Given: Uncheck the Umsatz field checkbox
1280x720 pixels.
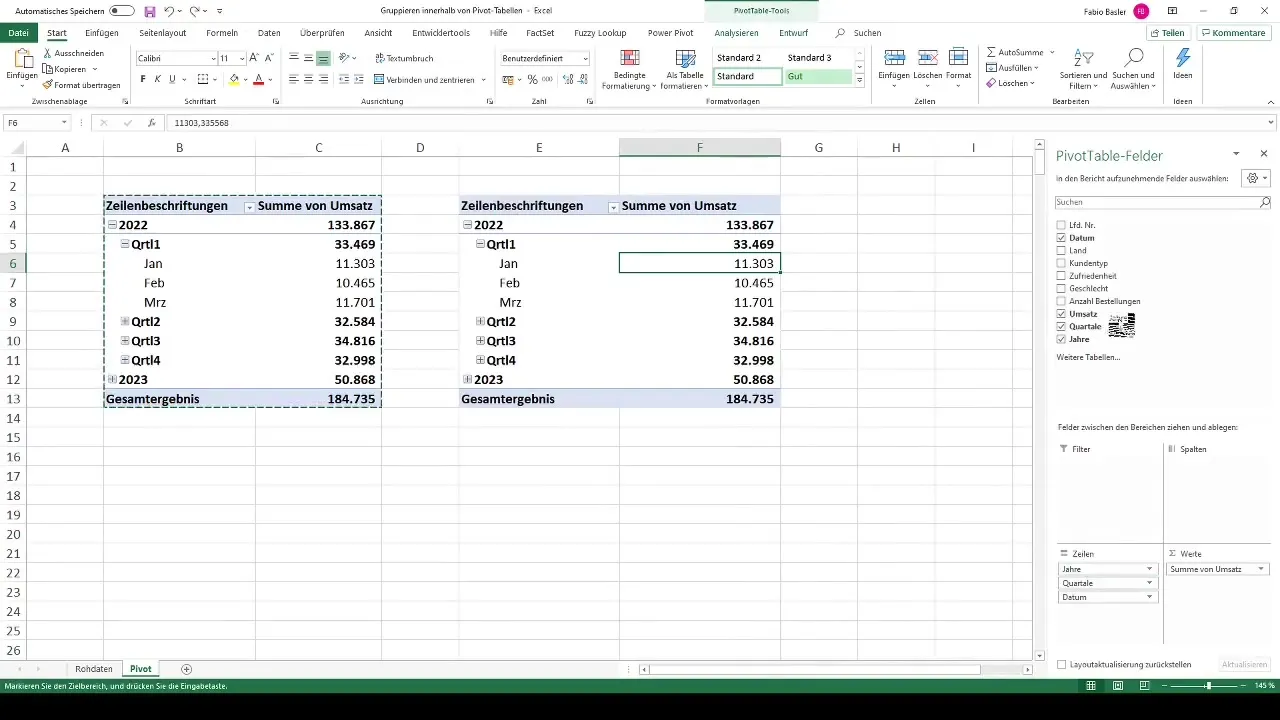Looking at the screenshot, I should 1062,314.
